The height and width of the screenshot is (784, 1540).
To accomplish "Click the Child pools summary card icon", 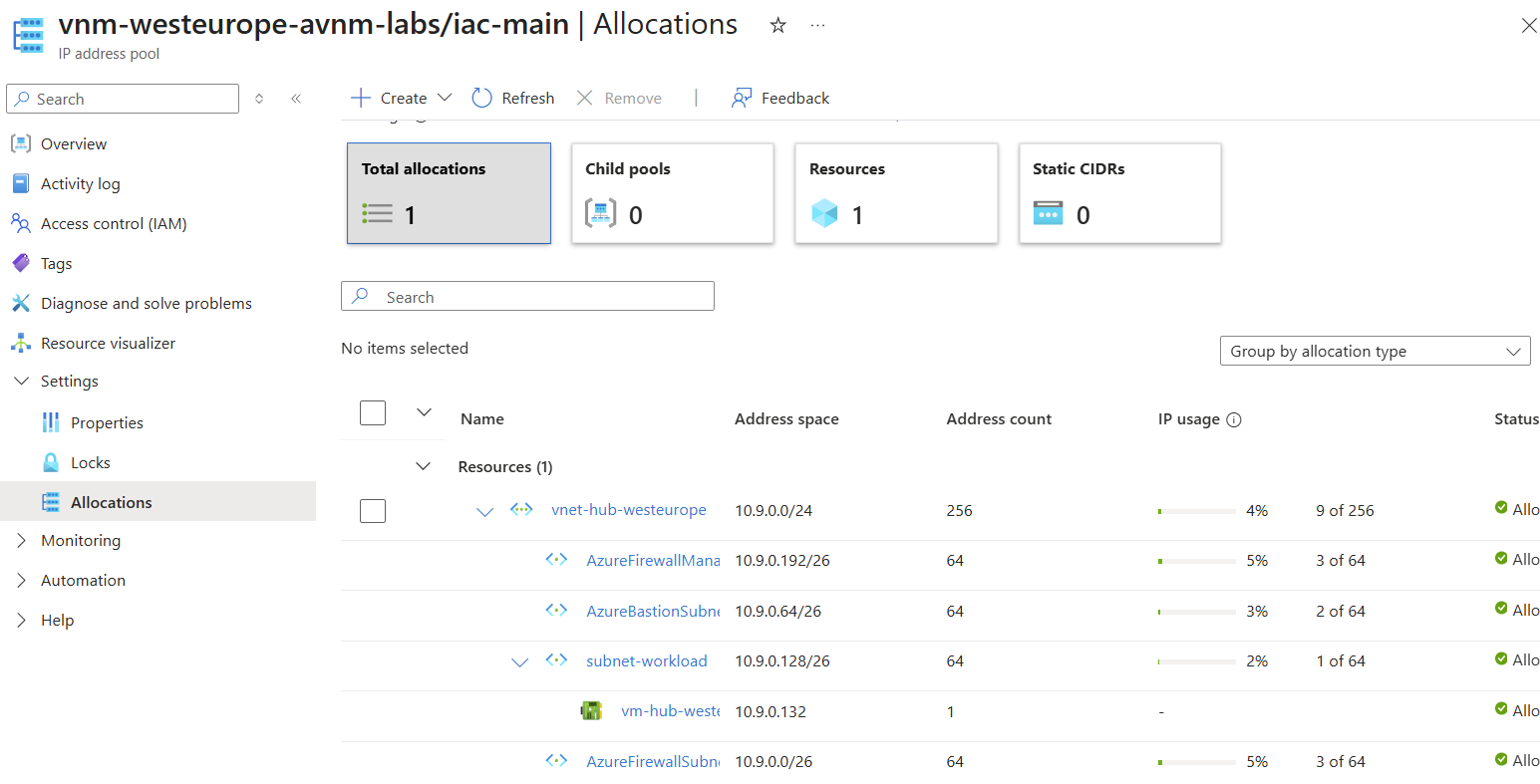I will coord(598,212).
